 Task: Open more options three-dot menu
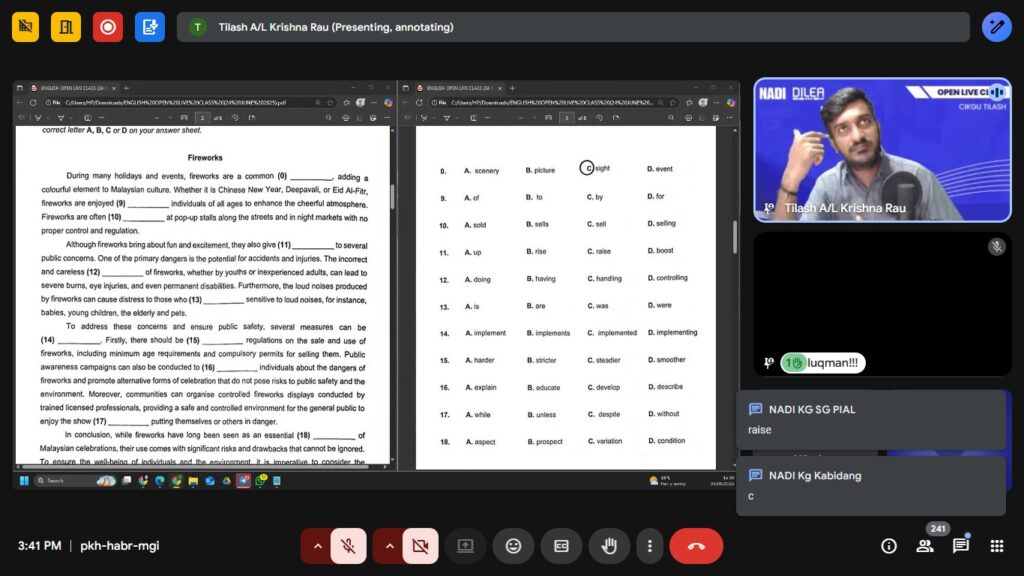(x=650, y=546)
